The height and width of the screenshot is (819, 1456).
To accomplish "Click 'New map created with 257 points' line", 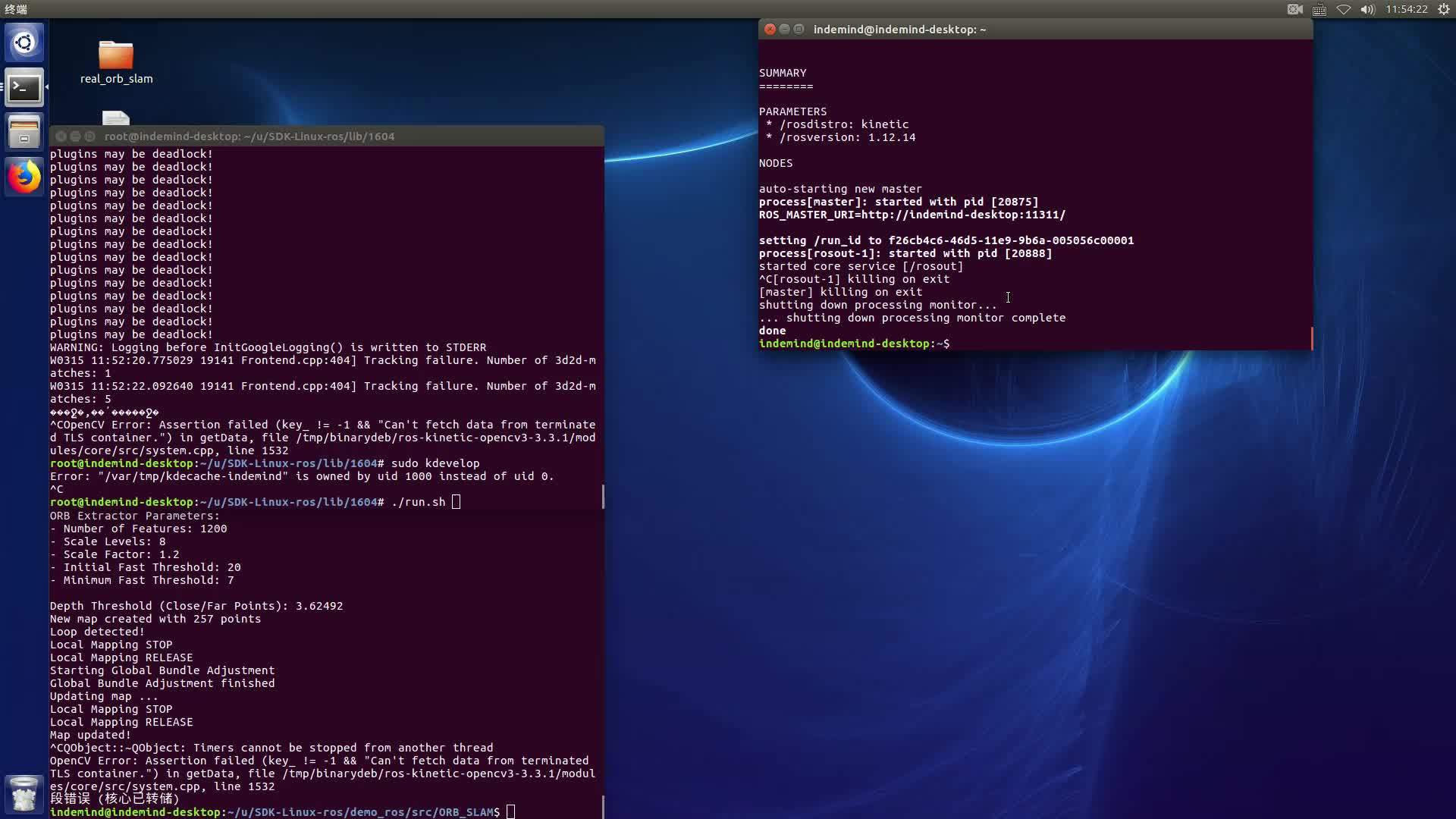I will (155, 619).
